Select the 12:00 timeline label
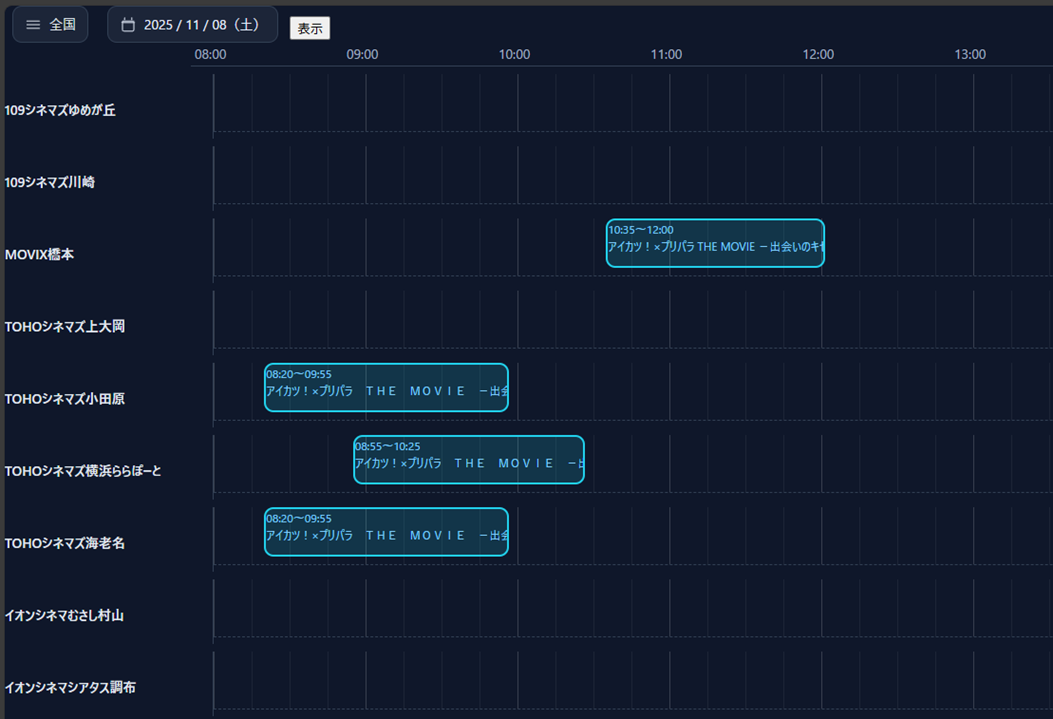The height and width of the screenshot is (719, 1053). 818,54
